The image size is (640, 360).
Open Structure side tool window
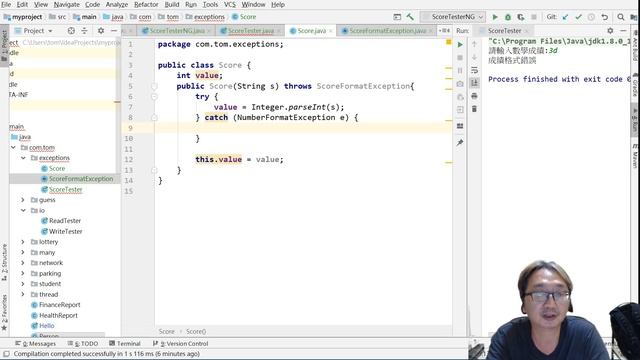tap(4, 262)
